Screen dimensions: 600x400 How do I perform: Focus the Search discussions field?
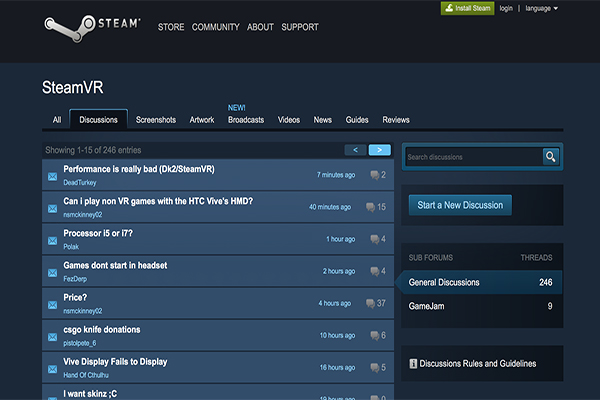(474, 157)
